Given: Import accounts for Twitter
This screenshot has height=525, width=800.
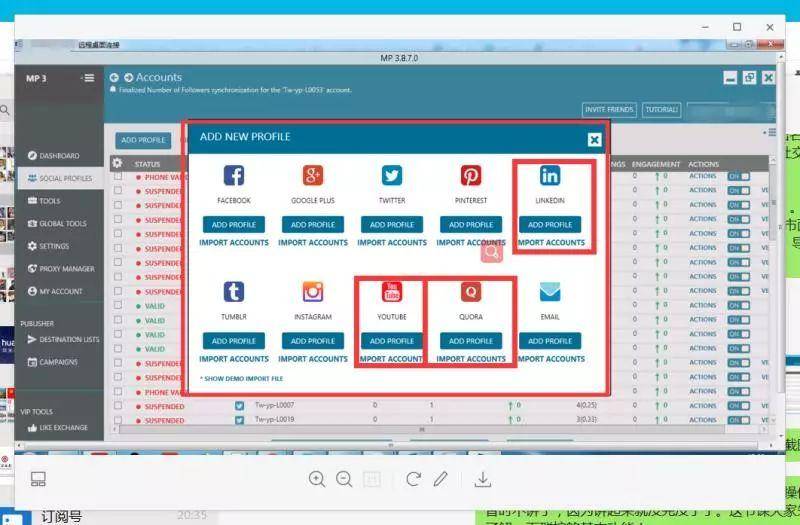Looking at the screenshot, I should (392, 243).
